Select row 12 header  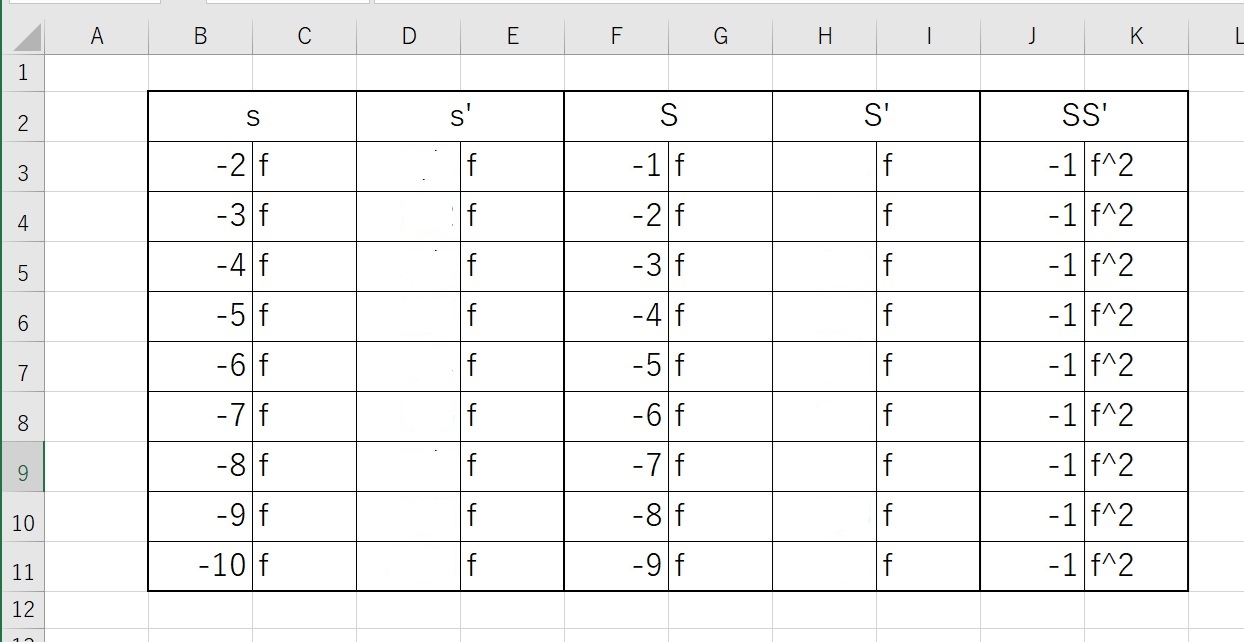point(23,609)
